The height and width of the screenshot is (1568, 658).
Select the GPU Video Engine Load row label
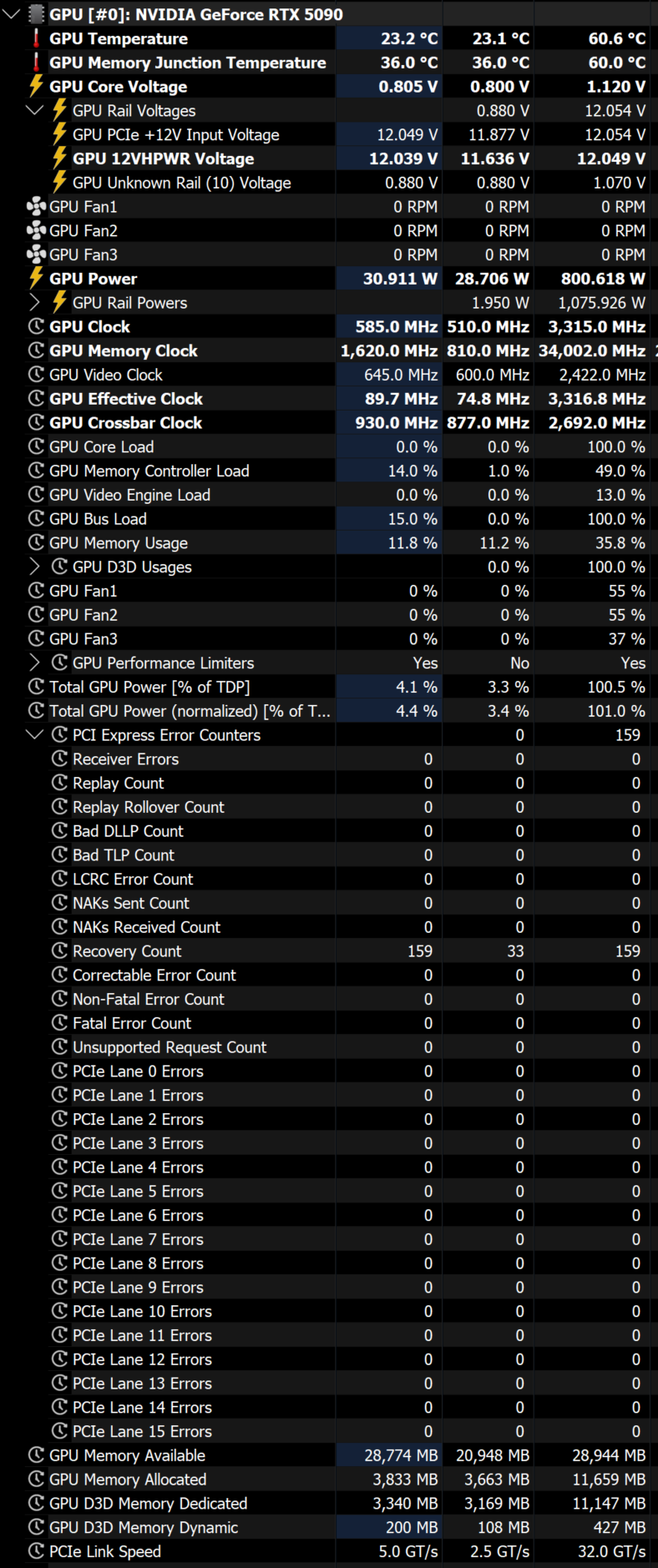coord(129,495)
